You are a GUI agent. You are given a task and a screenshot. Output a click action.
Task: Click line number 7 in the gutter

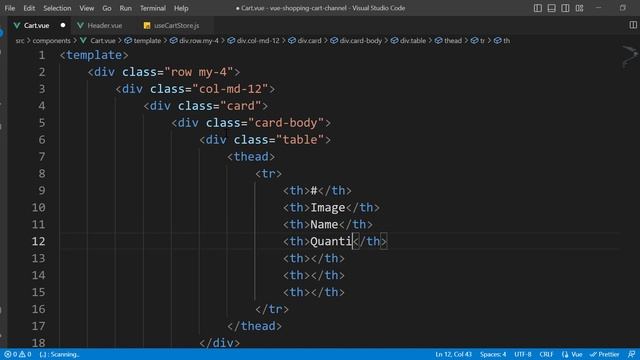point(42,157)
